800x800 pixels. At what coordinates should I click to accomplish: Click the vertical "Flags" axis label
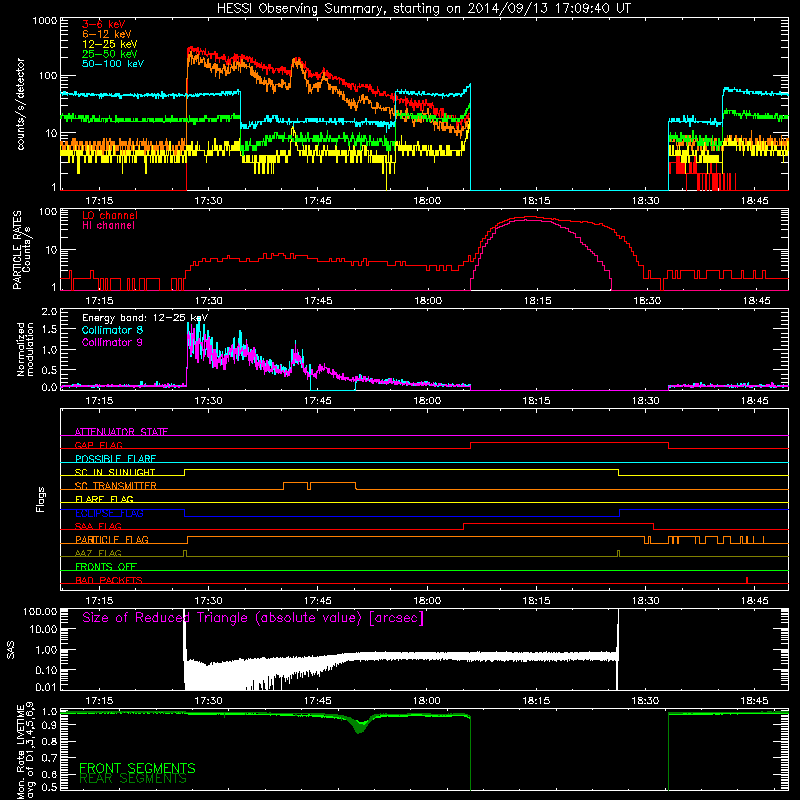click(41, 499)
